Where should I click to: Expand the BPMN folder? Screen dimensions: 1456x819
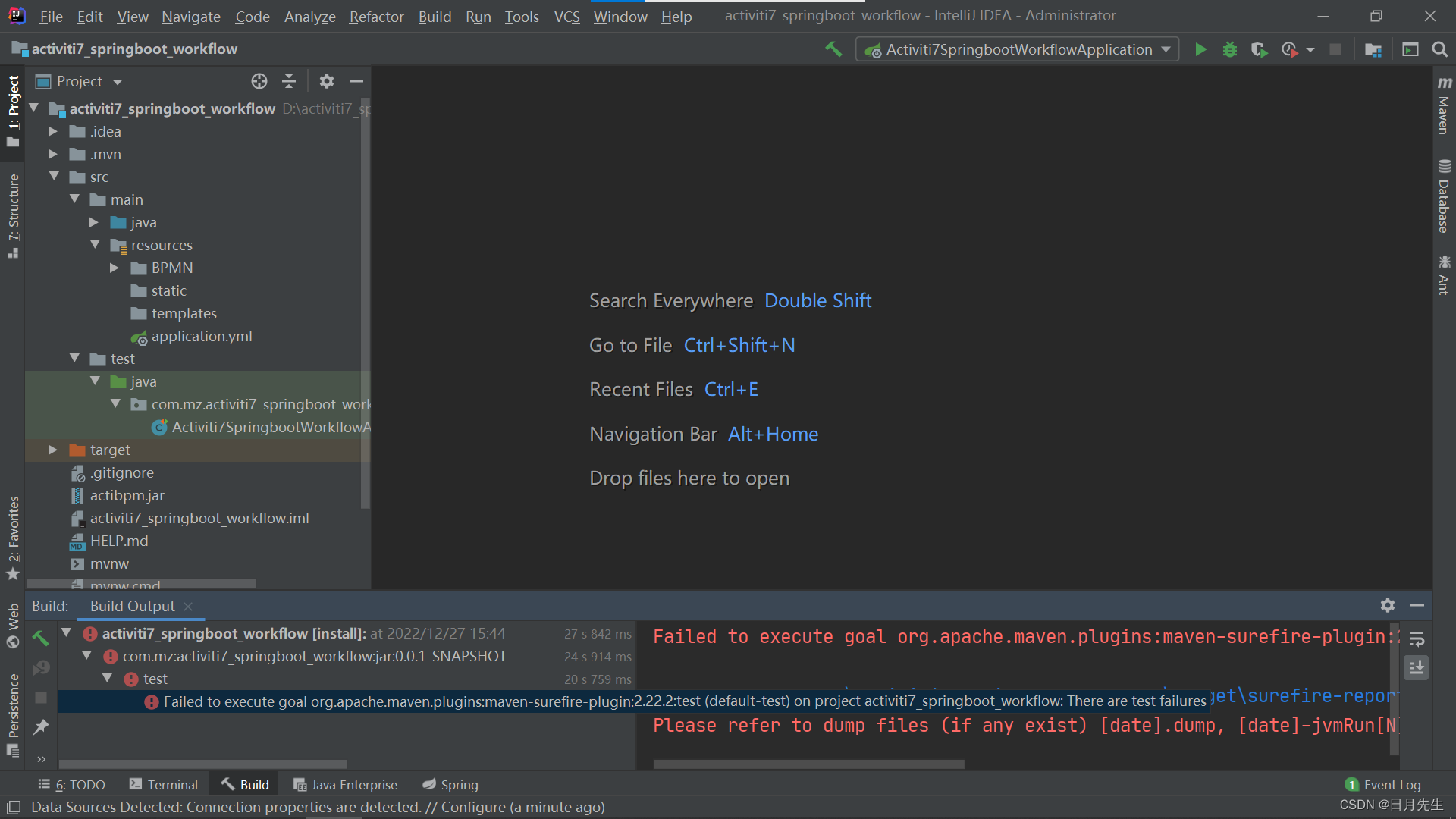pyautogui.click(x=115, y=267)
